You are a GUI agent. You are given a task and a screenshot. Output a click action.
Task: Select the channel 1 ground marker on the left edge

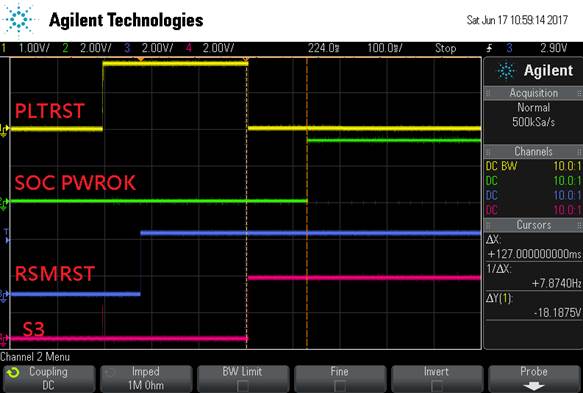click(x=4, y=129)
